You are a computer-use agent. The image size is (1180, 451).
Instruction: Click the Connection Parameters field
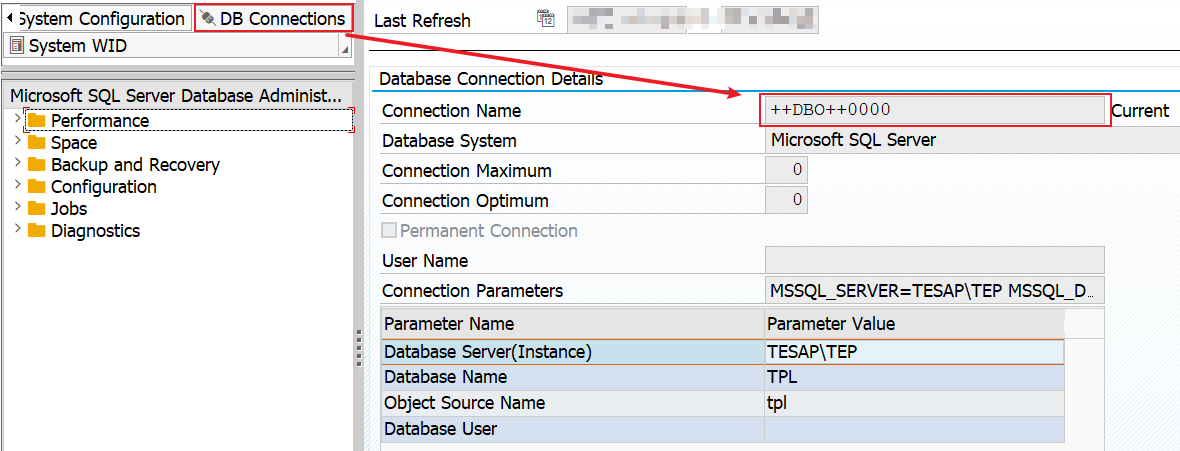tap(935, 291)
